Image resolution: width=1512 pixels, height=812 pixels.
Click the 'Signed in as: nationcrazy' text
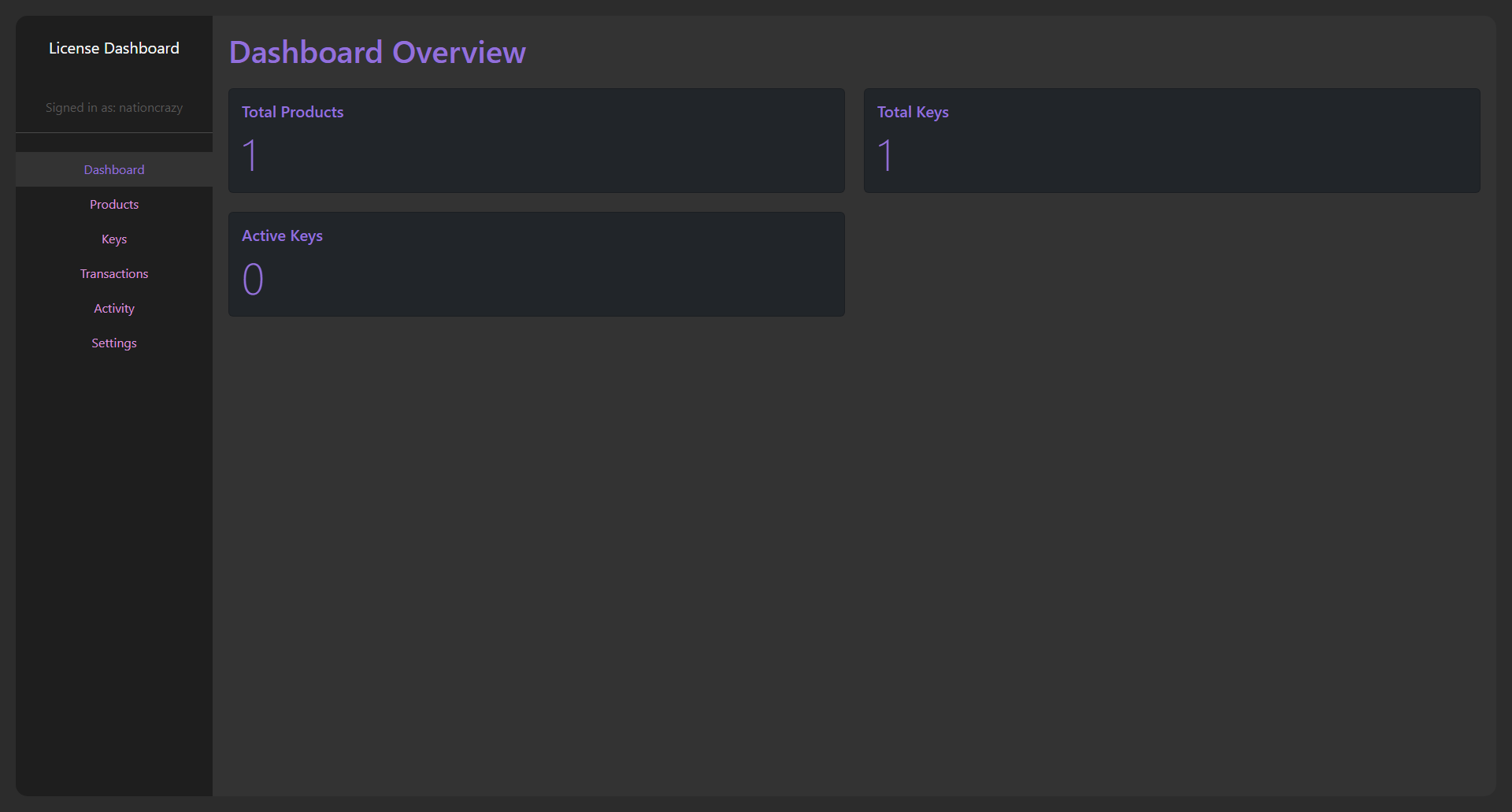114,108
